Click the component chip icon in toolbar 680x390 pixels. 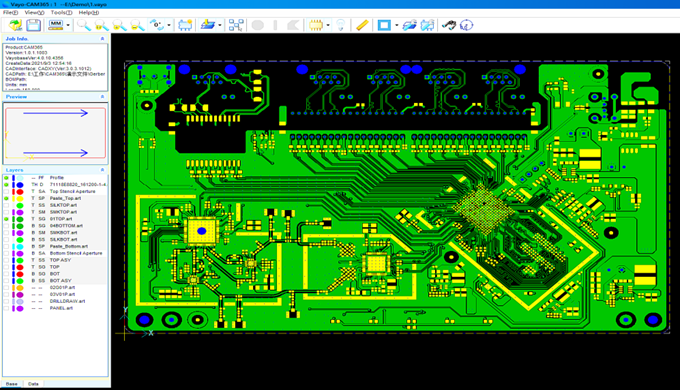pos(316,25)
